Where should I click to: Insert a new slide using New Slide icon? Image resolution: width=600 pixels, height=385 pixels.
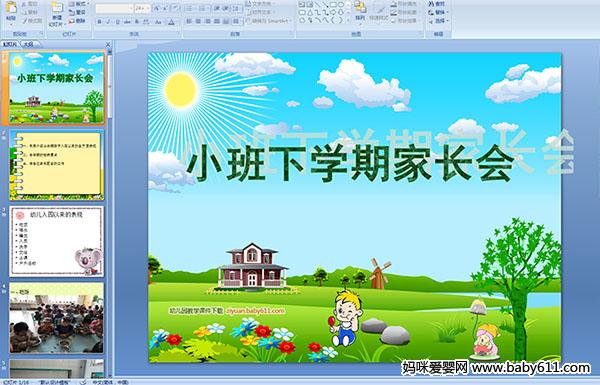[x=57, y=12]
